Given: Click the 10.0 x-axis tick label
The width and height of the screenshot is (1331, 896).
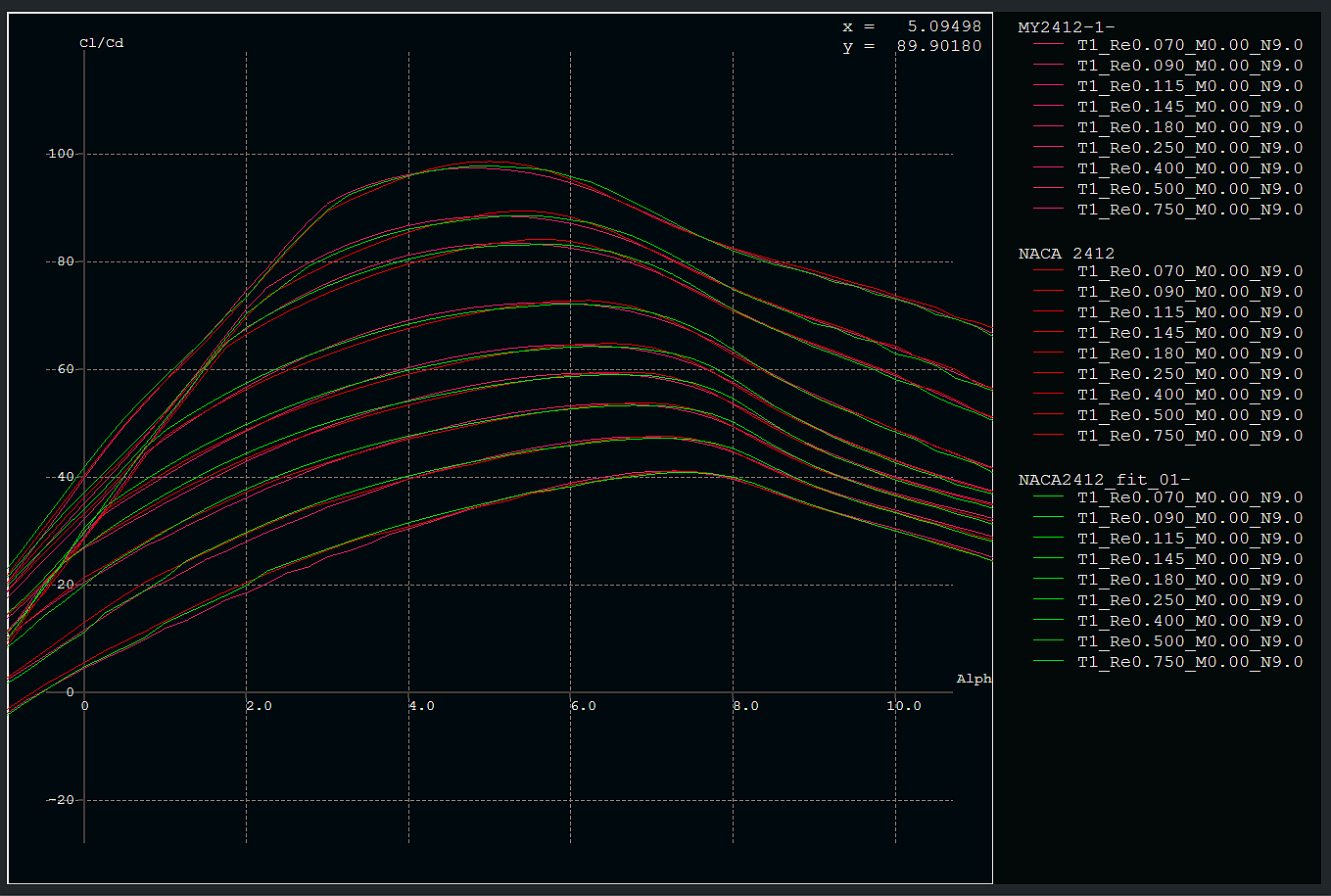Looking at the screenshot, I should [903, 705].
